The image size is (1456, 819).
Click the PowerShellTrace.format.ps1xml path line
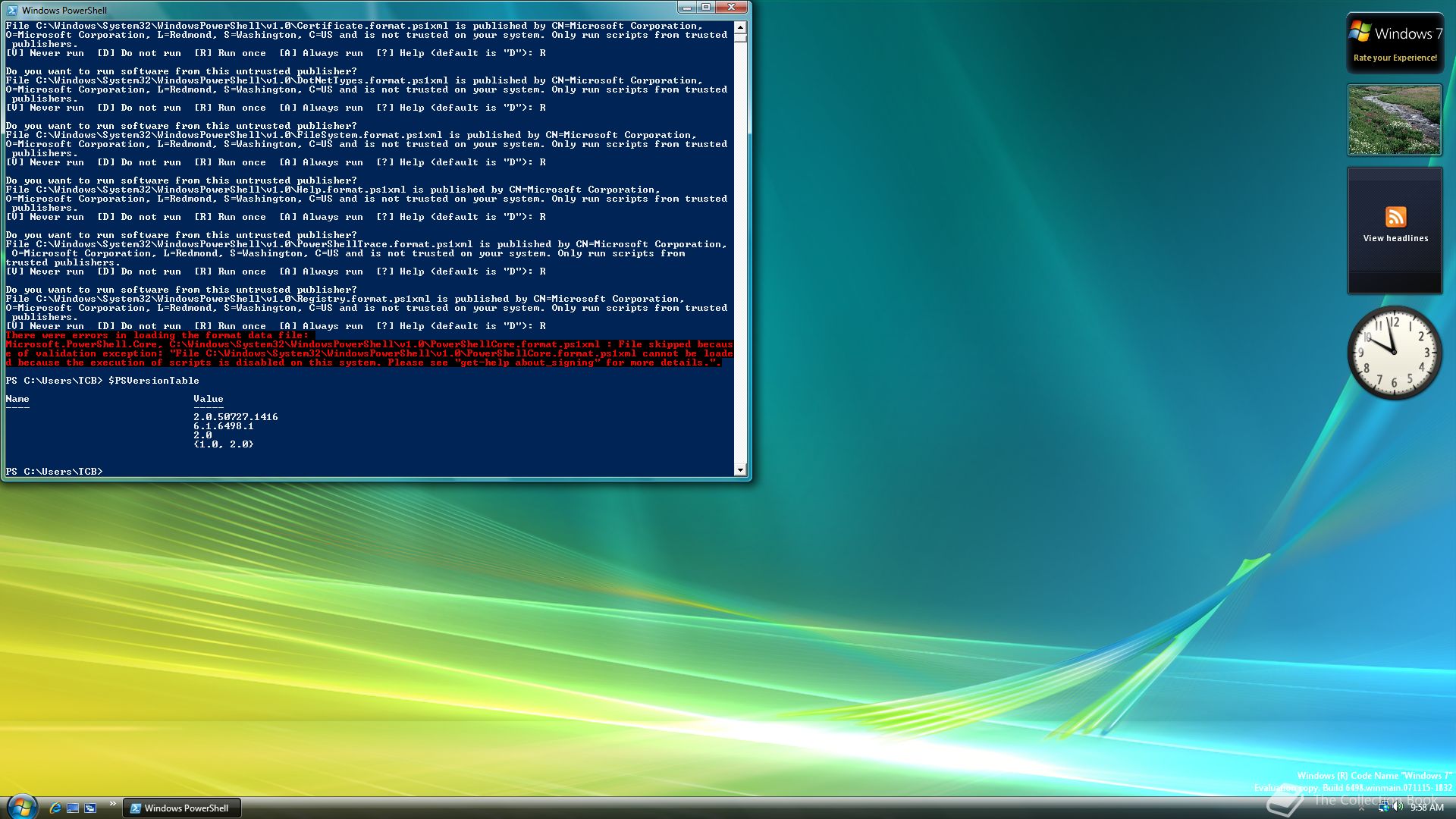[366, 244]
